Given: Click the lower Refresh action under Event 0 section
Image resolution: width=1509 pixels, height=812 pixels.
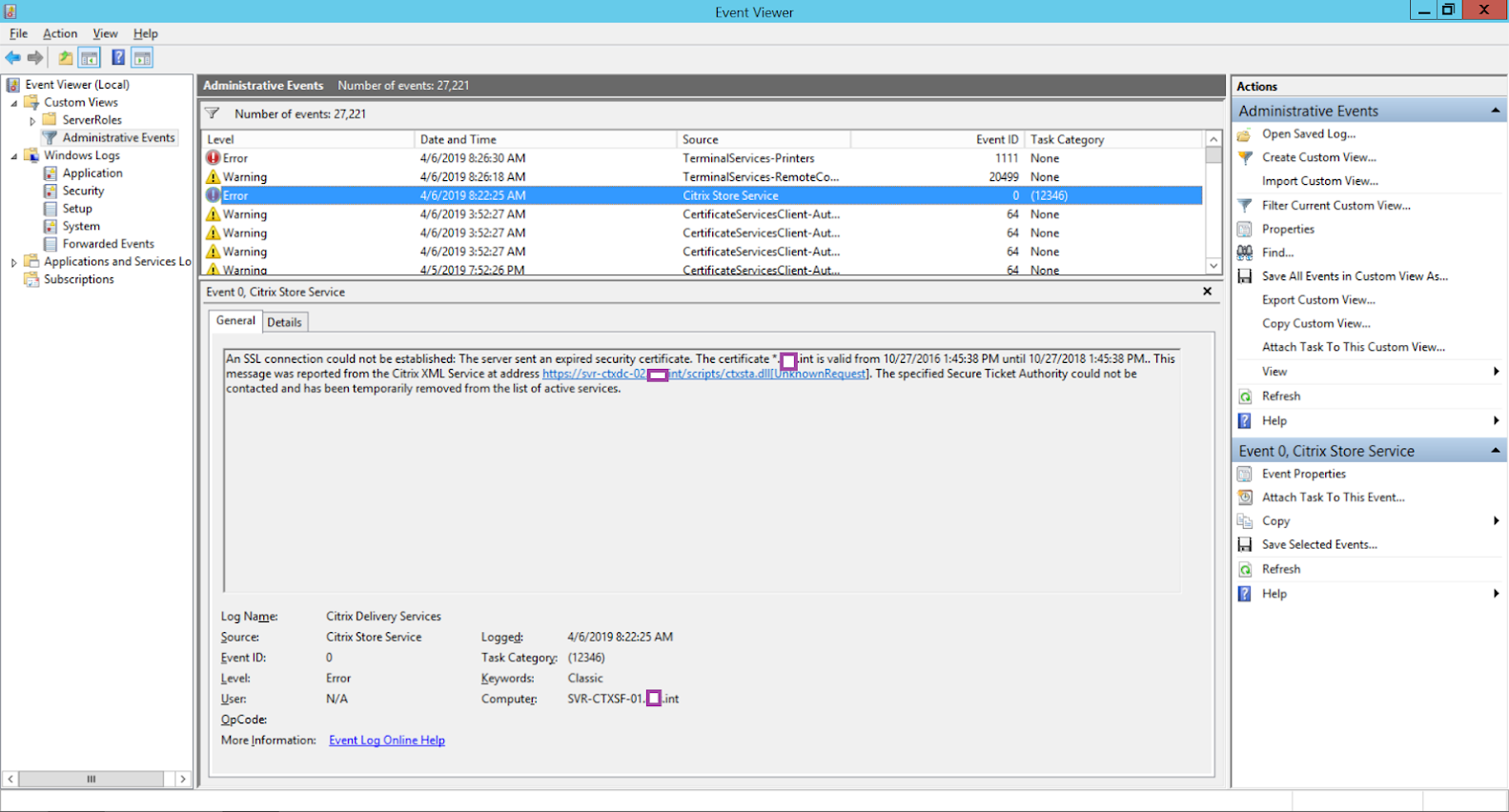Looking at the screenshot, I should 1281,569.
